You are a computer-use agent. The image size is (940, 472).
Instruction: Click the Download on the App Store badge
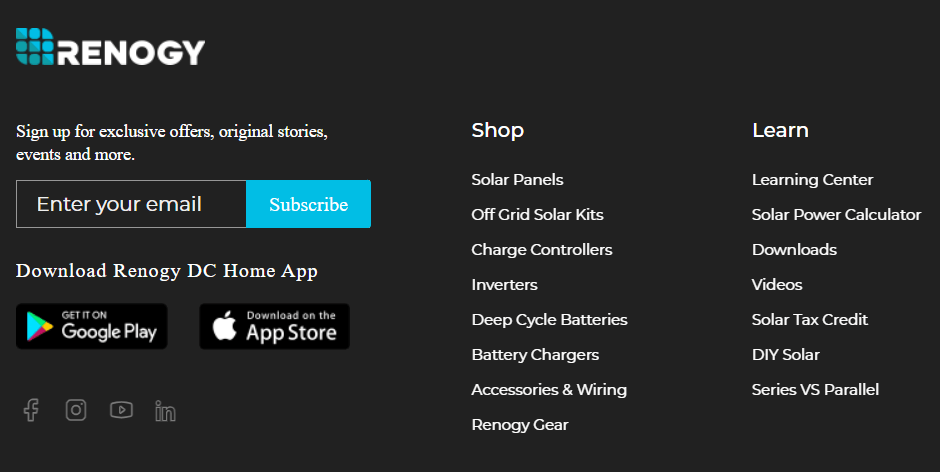coord(274,327)
